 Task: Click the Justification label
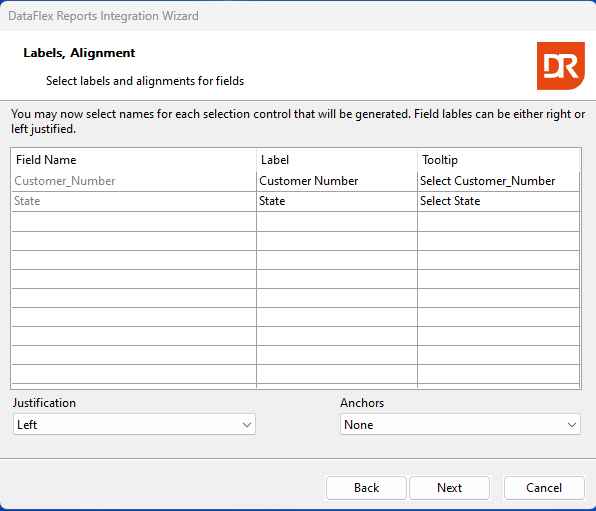pos(44,403)
